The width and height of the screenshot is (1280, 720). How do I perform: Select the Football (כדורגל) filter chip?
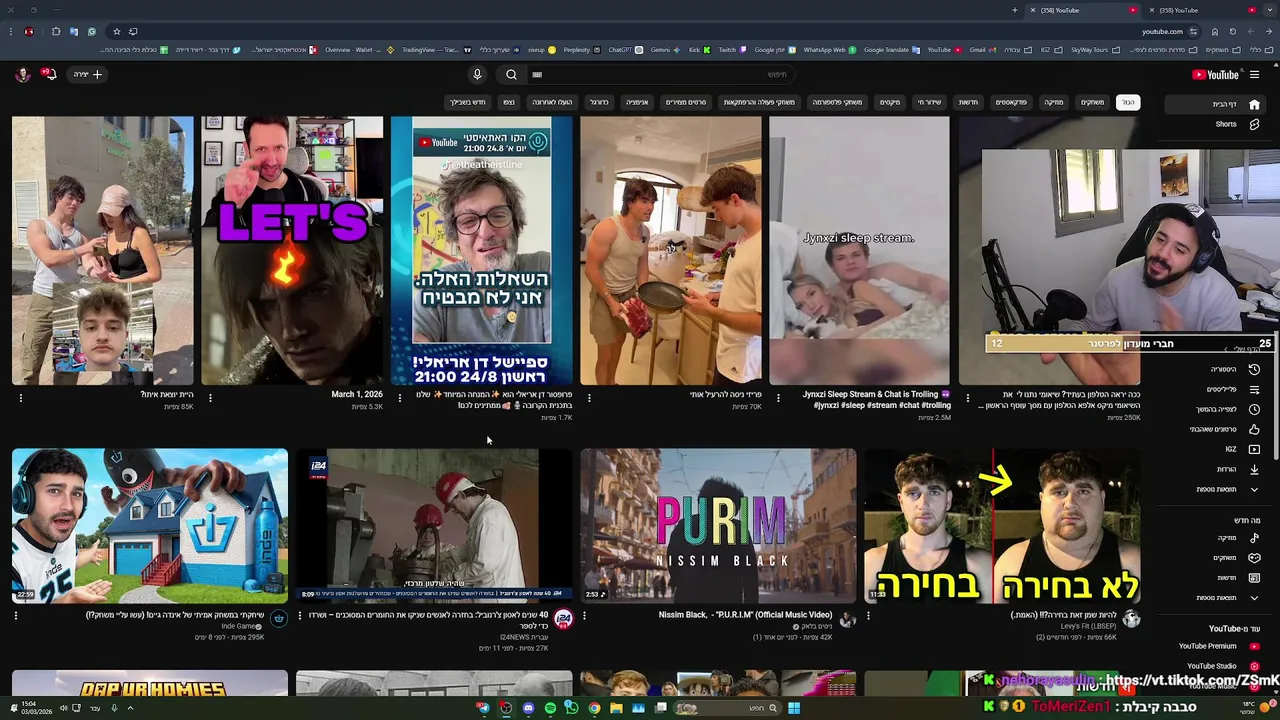(x=599, y=102)
